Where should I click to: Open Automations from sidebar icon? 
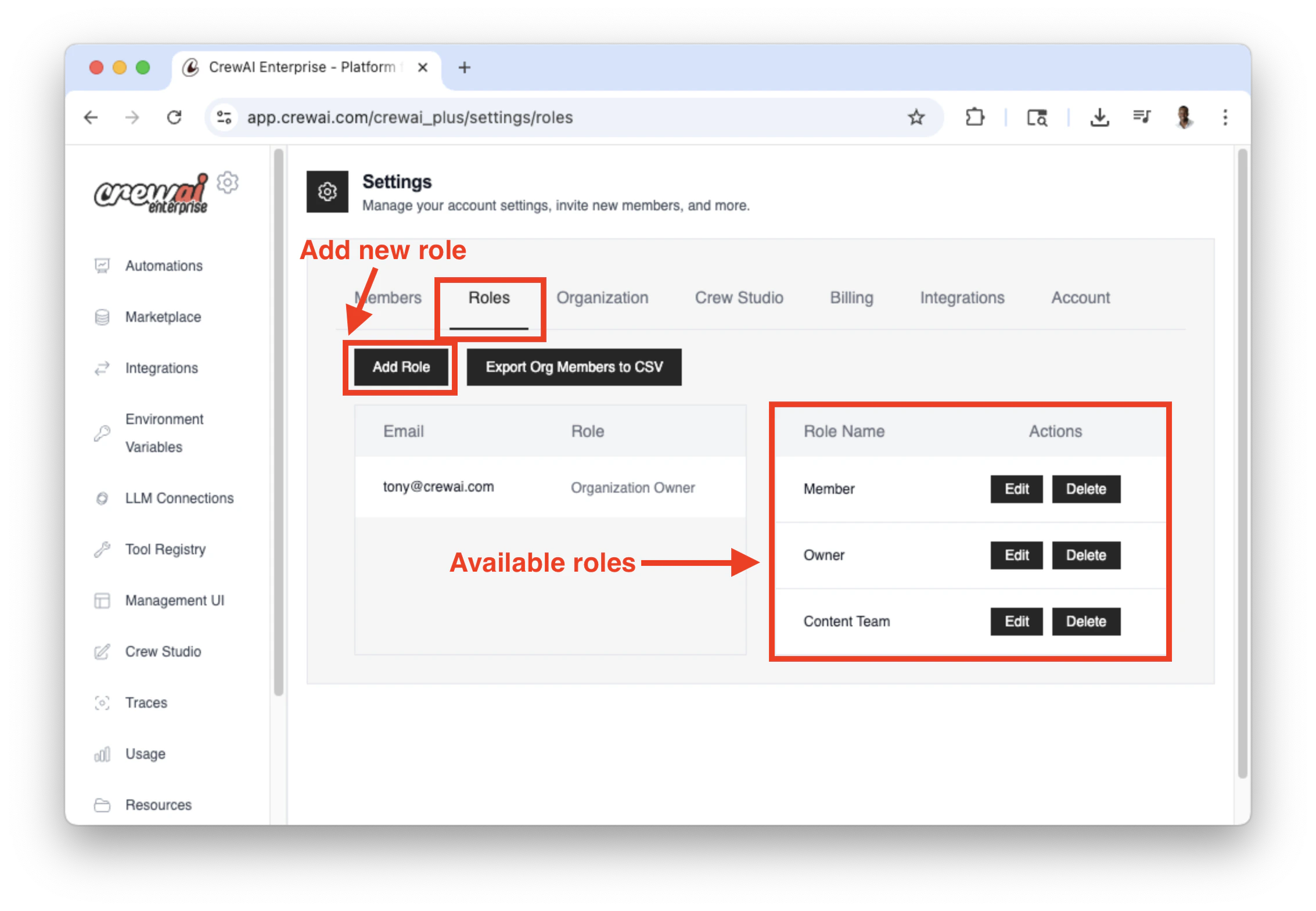pyautogui.click(x=102, y=266)
